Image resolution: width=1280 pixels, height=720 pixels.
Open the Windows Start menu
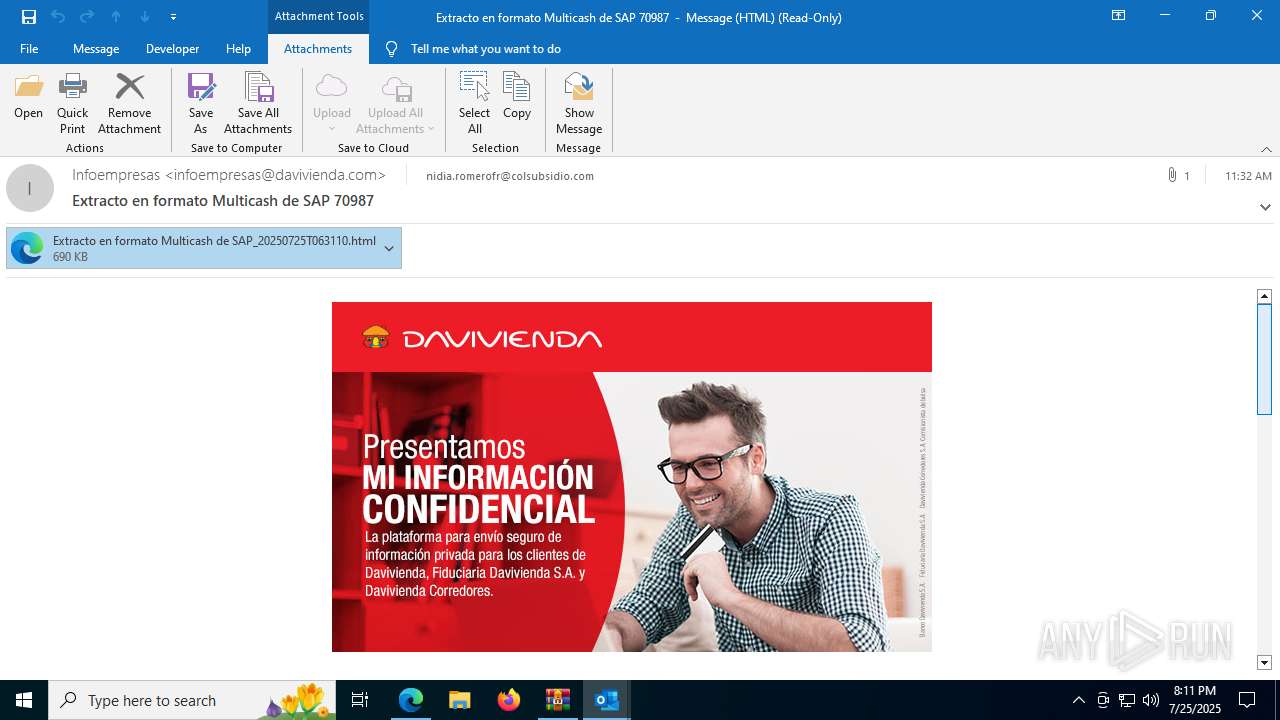[24, 700]
